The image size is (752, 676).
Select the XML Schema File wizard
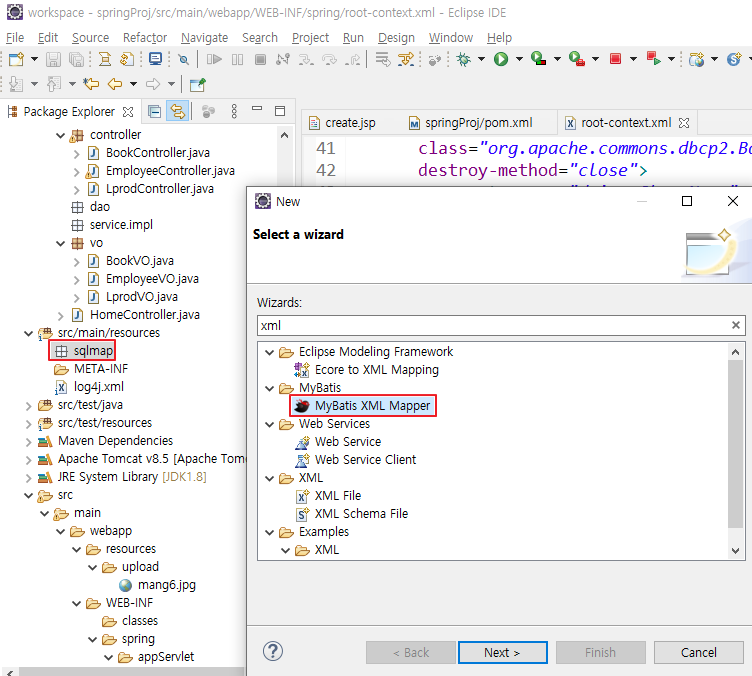tap(361, 514)
